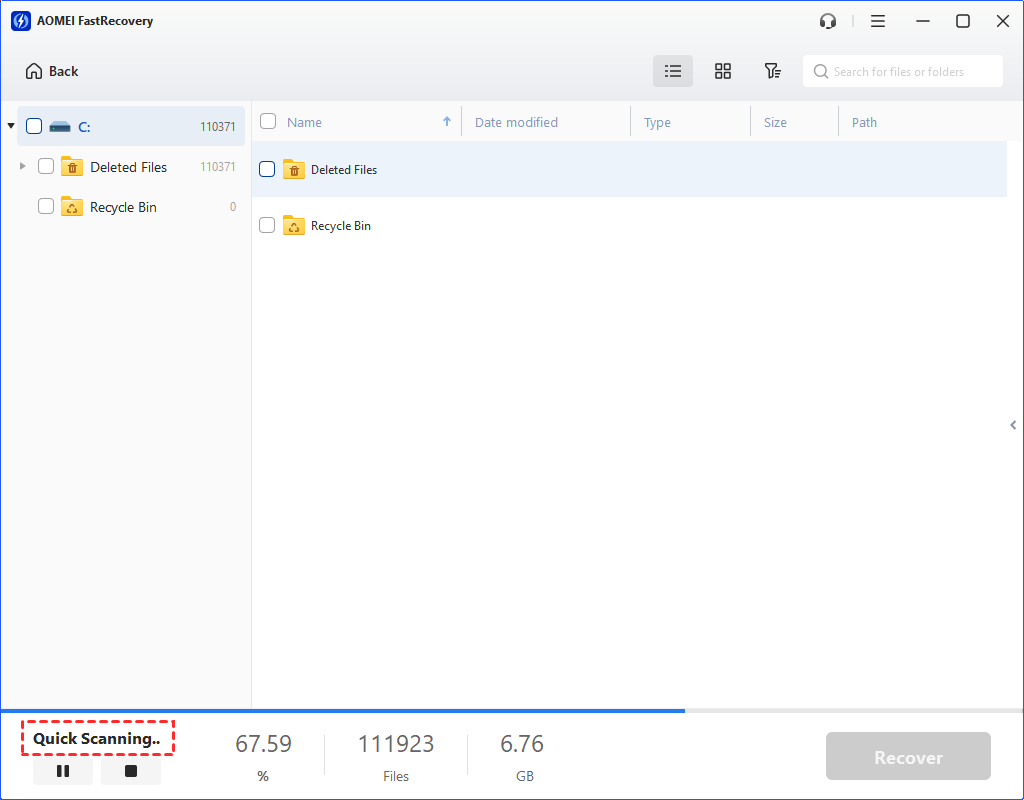
Task: Open the filter options
Action: point(773,71)
